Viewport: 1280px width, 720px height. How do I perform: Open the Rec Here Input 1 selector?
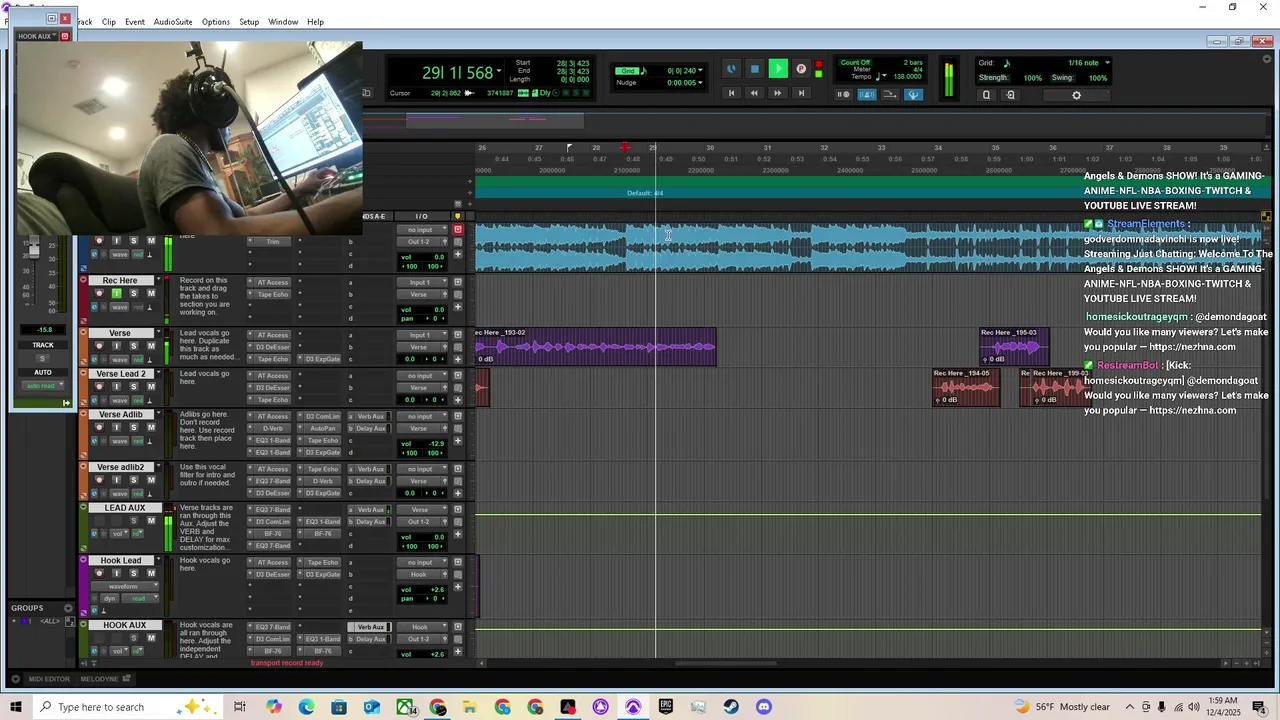coord(420,282)
